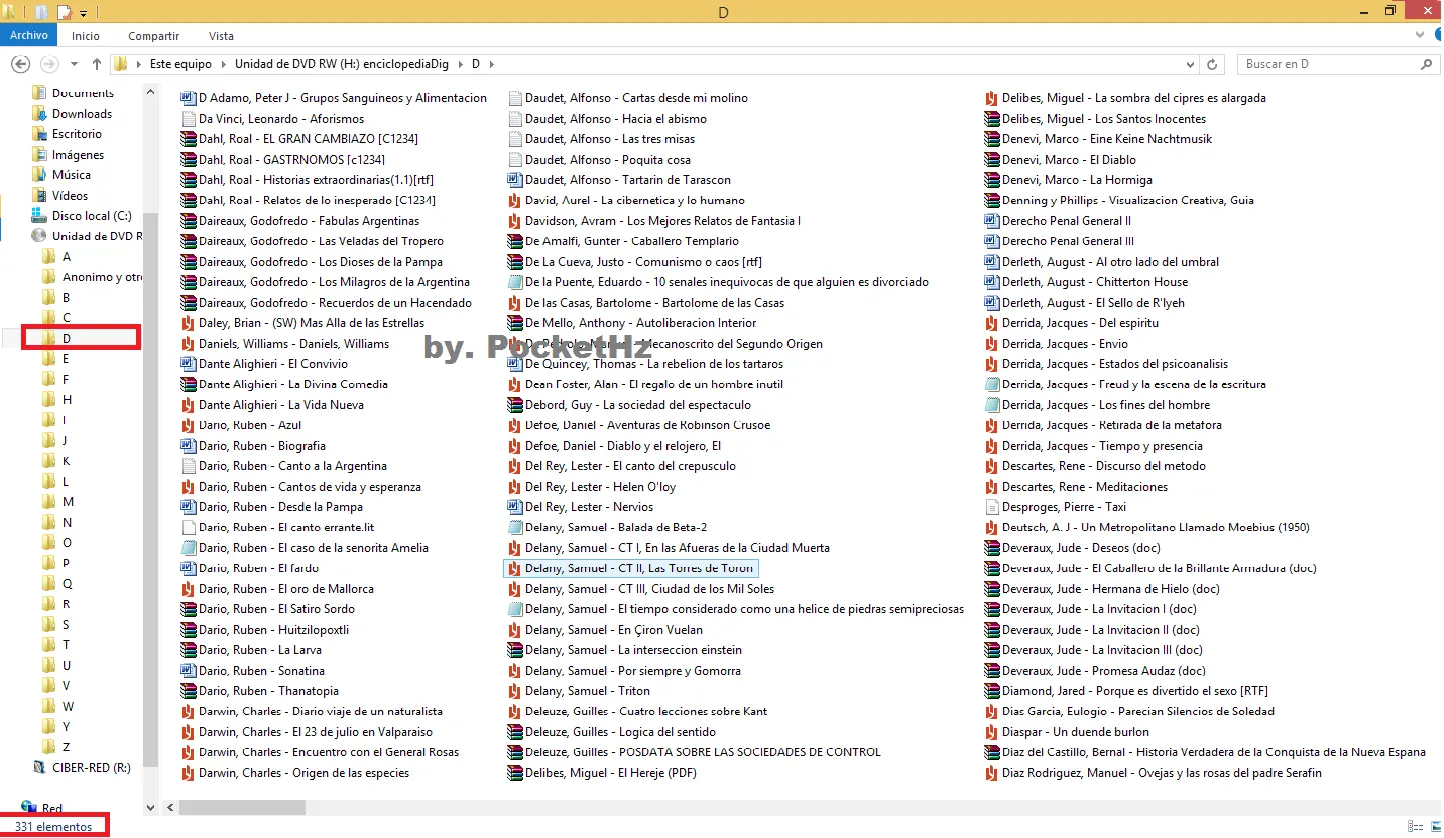The height and width of the screenshot is (838, 1444).
Task: Select the Escritorio folder in the sidebar
Action: (77, 134)
